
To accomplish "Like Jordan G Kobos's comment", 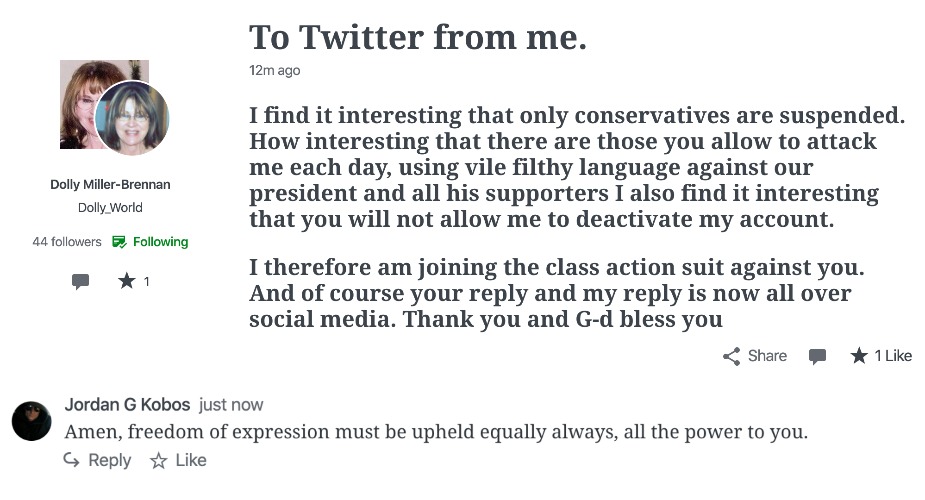I will click(x=178, y=460).
